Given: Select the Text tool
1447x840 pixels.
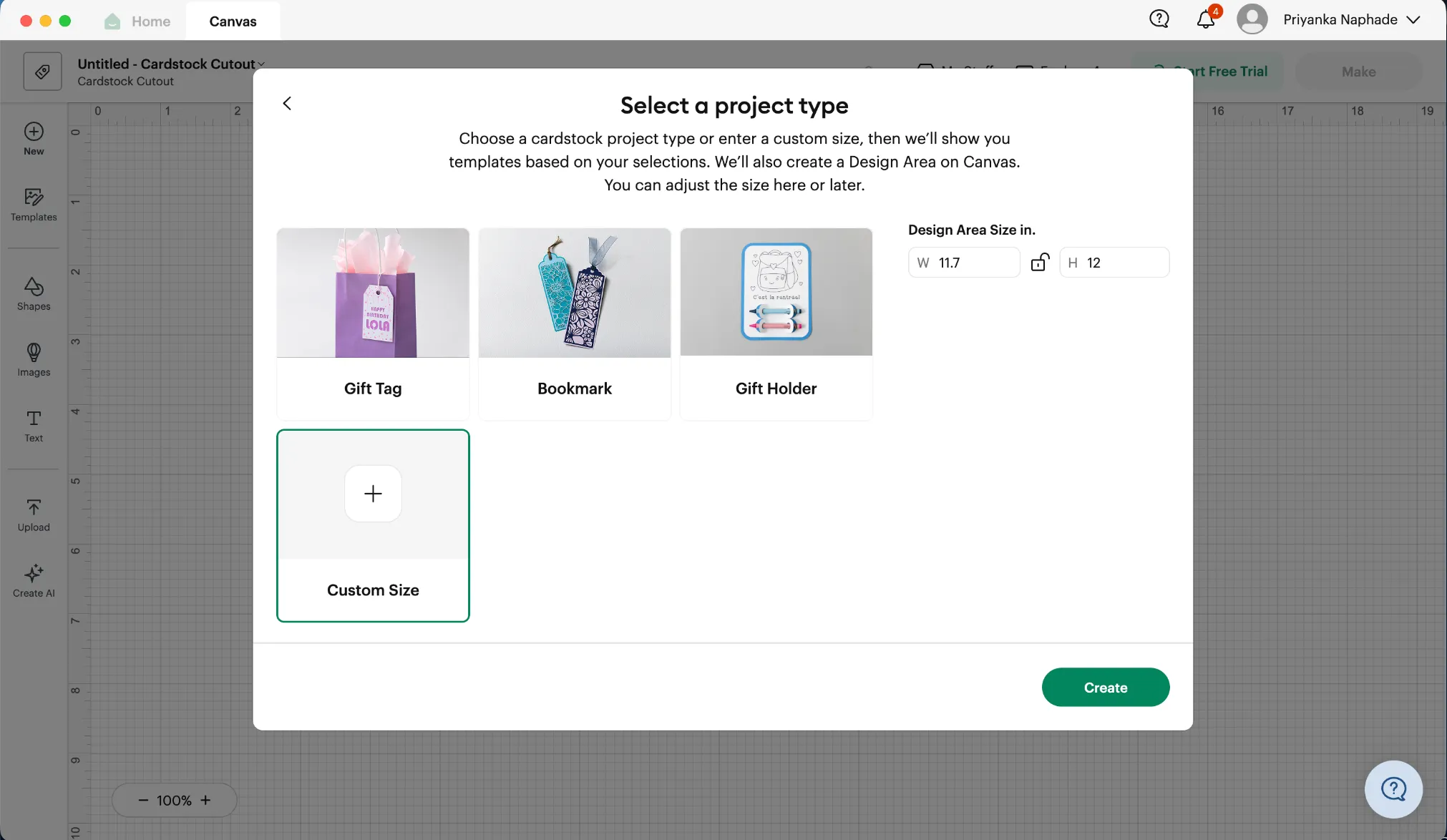Looking at the screenshot, I should (34, 426).
